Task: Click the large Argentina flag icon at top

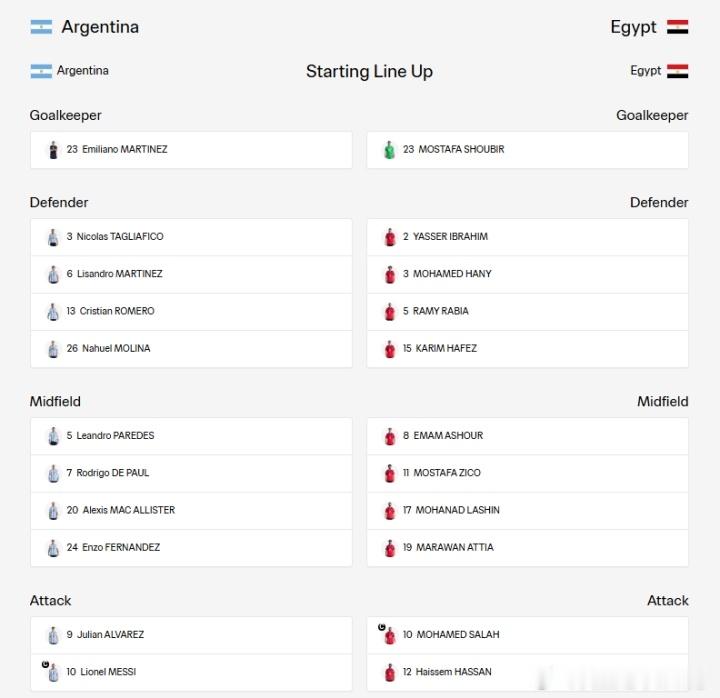Action: tap(41, 27)
